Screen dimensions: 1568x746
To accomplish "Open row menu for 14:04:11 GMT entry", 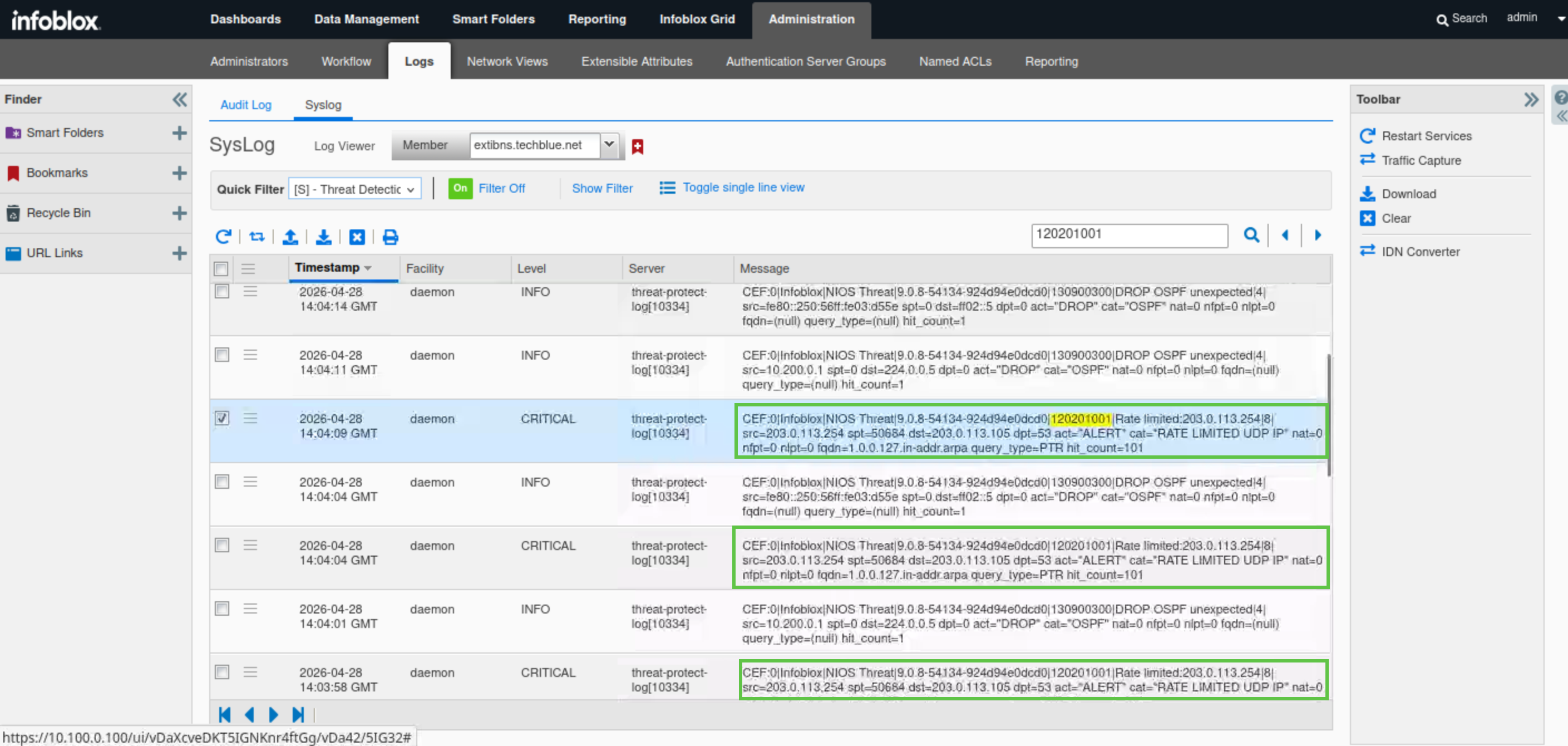I will coord(250,355).
